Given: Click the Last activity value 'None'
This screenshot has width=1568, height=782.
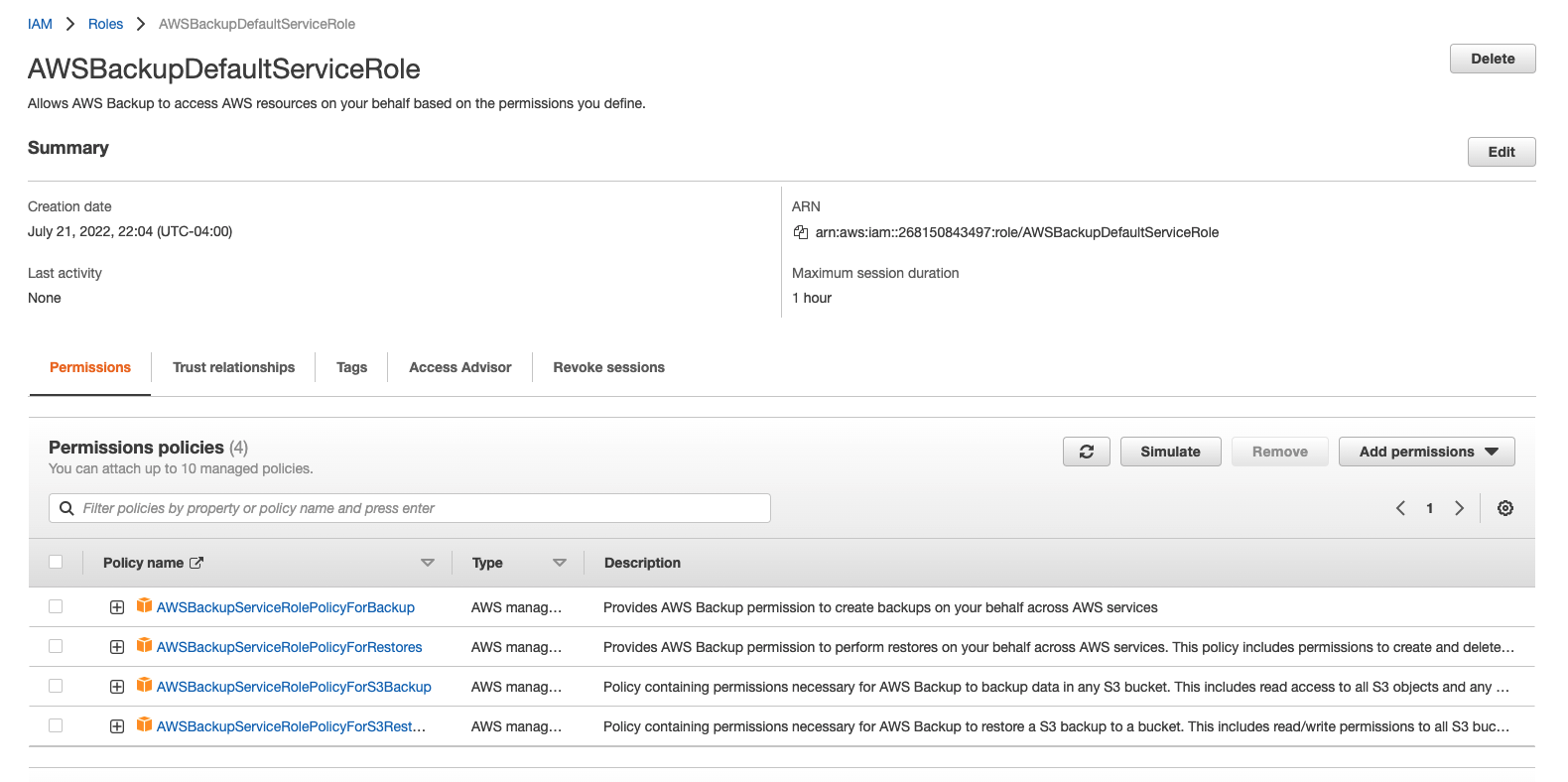Looking at the screenshot, I should 45,298.
